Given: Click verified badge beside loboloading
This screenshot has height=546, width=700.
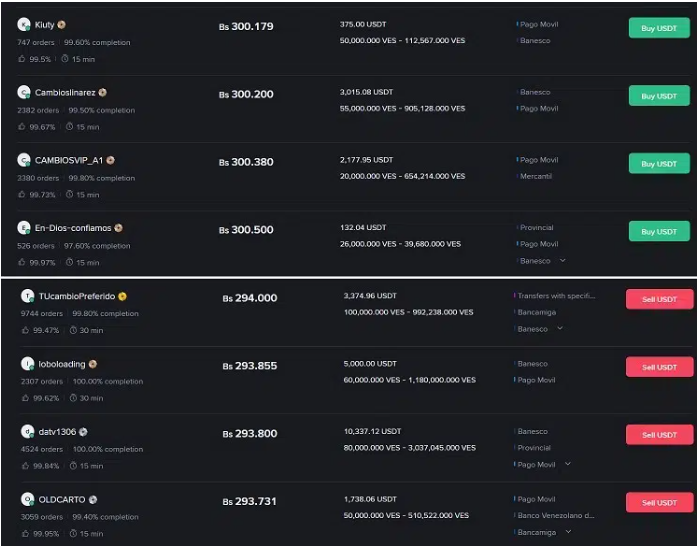Looking at the screenshot, I should [93, 364].
